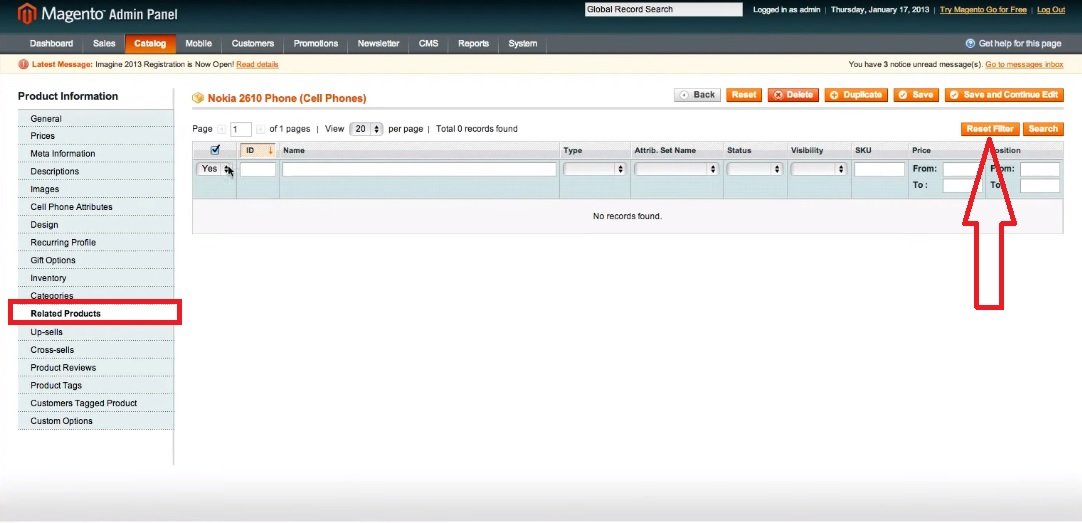Click the help icon beside Get help
Screen dimensions: 1082x523
click(x=970, y=43)
